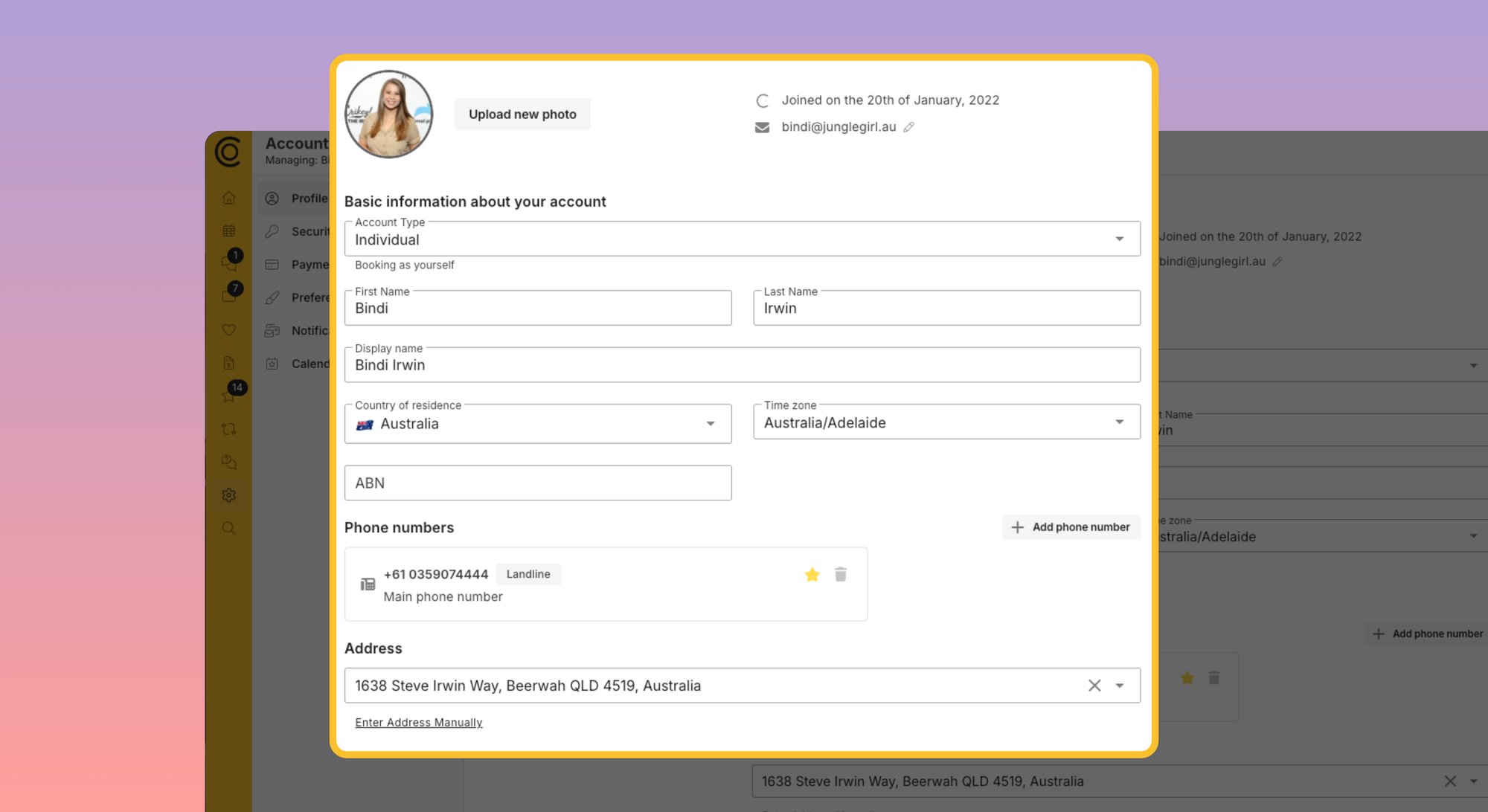
Task: Click the modal's Joined on the 20th of January text
Action: [x=890, y=100]
